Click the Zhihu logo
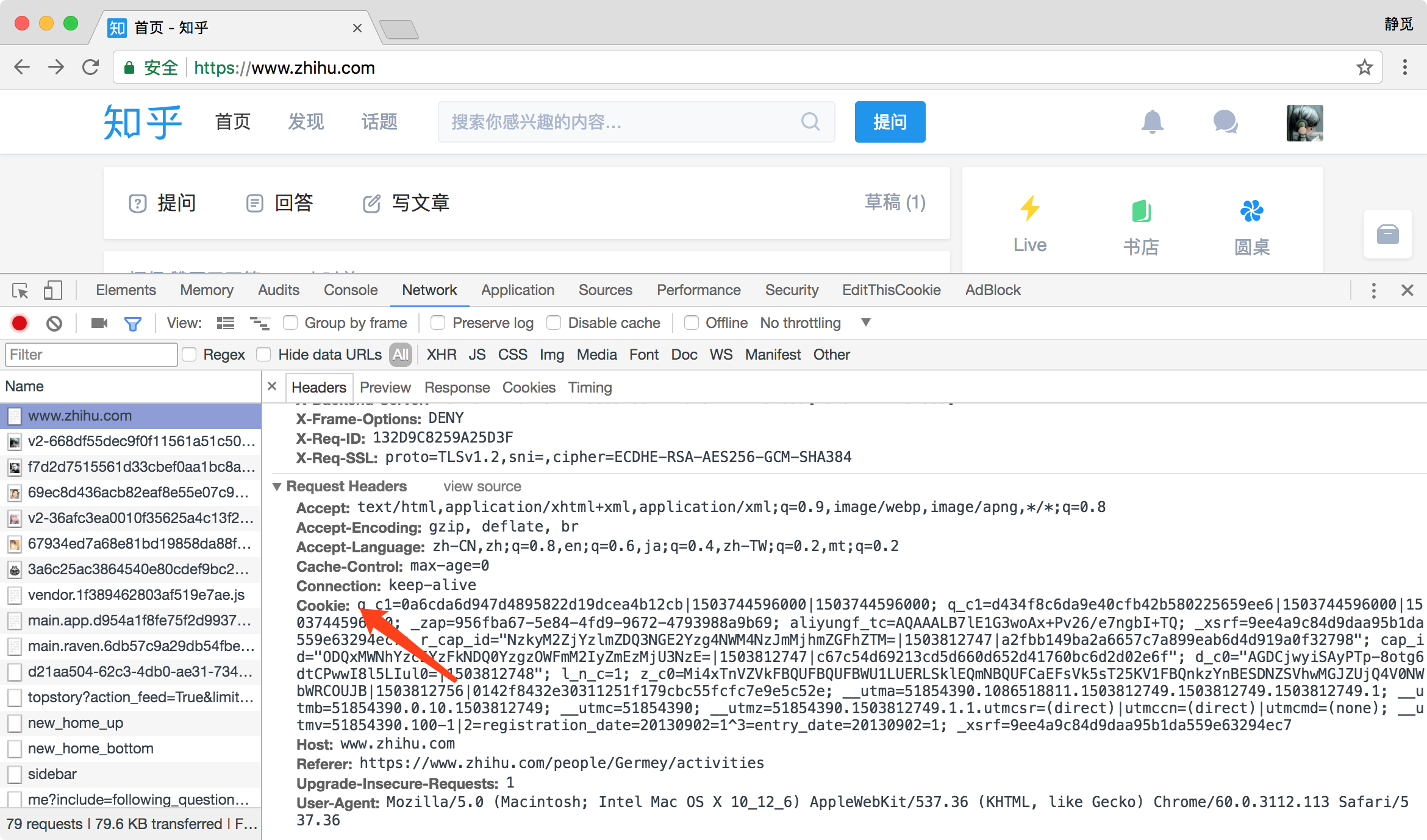Viewport: 1427px width, 840px height. pos(143,122)
